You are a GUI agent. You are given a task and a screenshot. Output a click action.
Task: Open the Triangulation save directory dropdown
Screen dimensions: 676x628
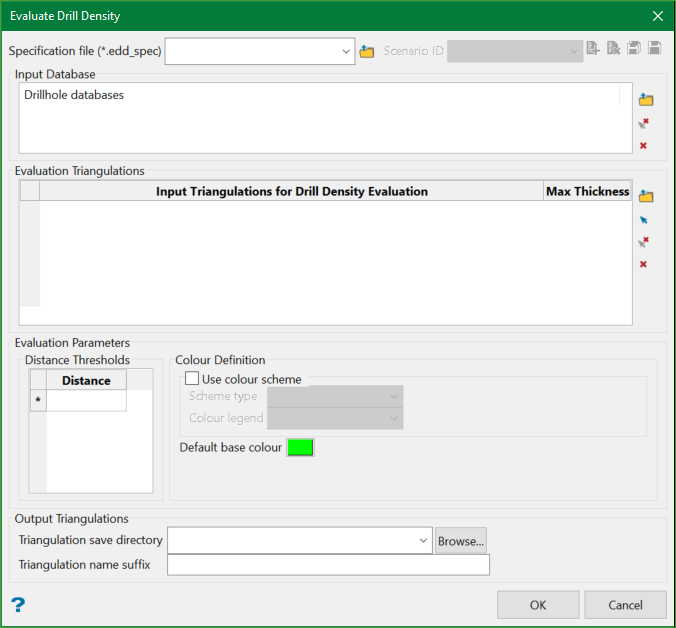tap(423, 541)
